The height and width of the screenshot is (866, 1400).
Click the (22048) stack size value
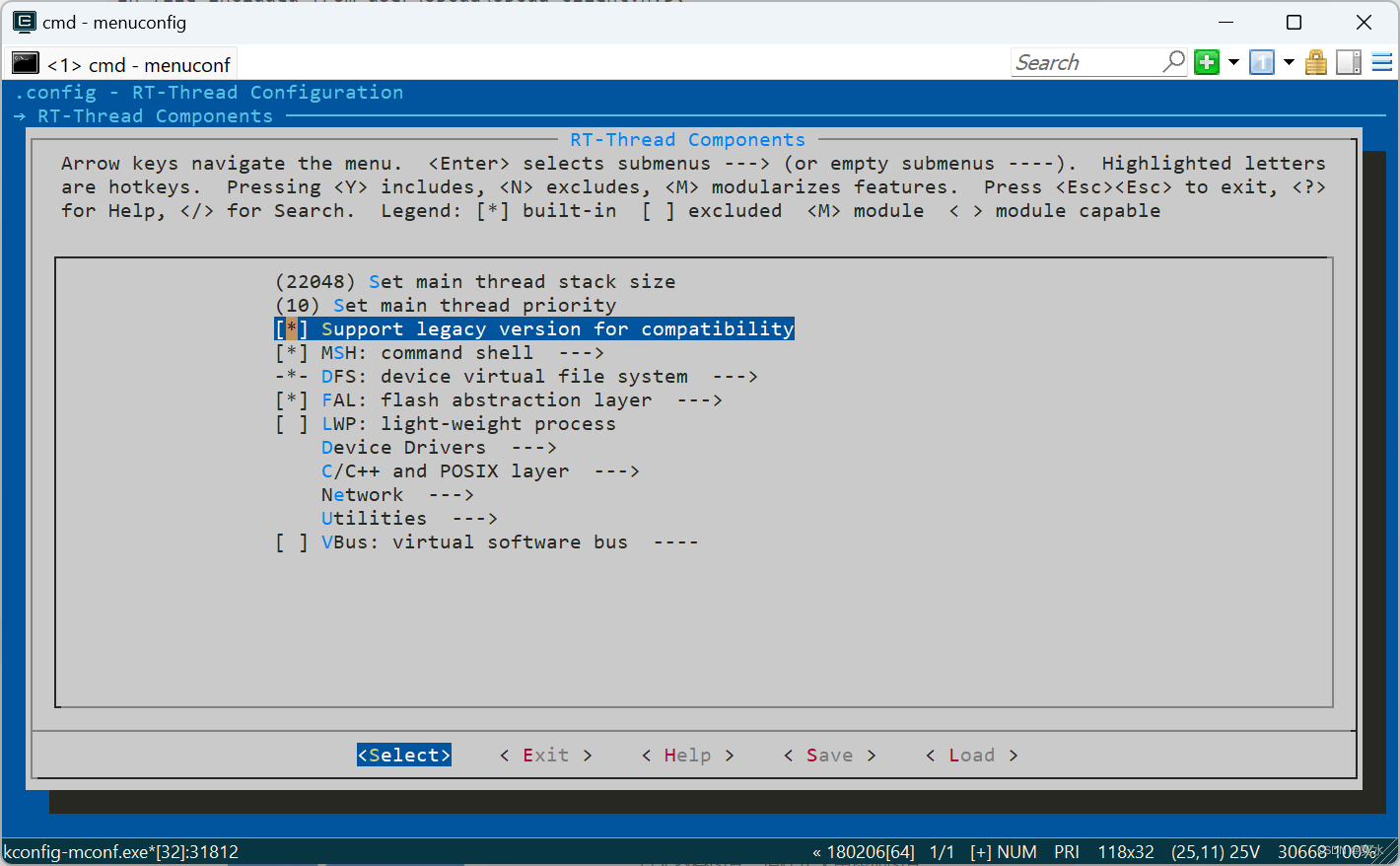click(315, 281)
